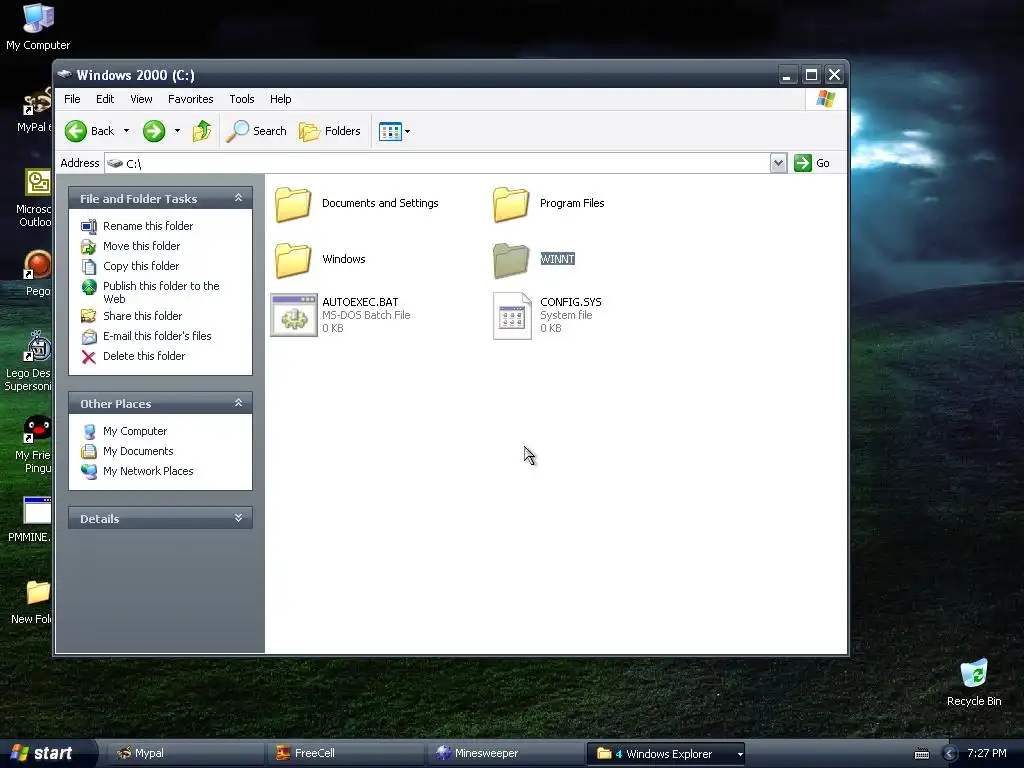Show hidden tray icons arrow
The image size is (1024, 768).
[x=950, y=754]
